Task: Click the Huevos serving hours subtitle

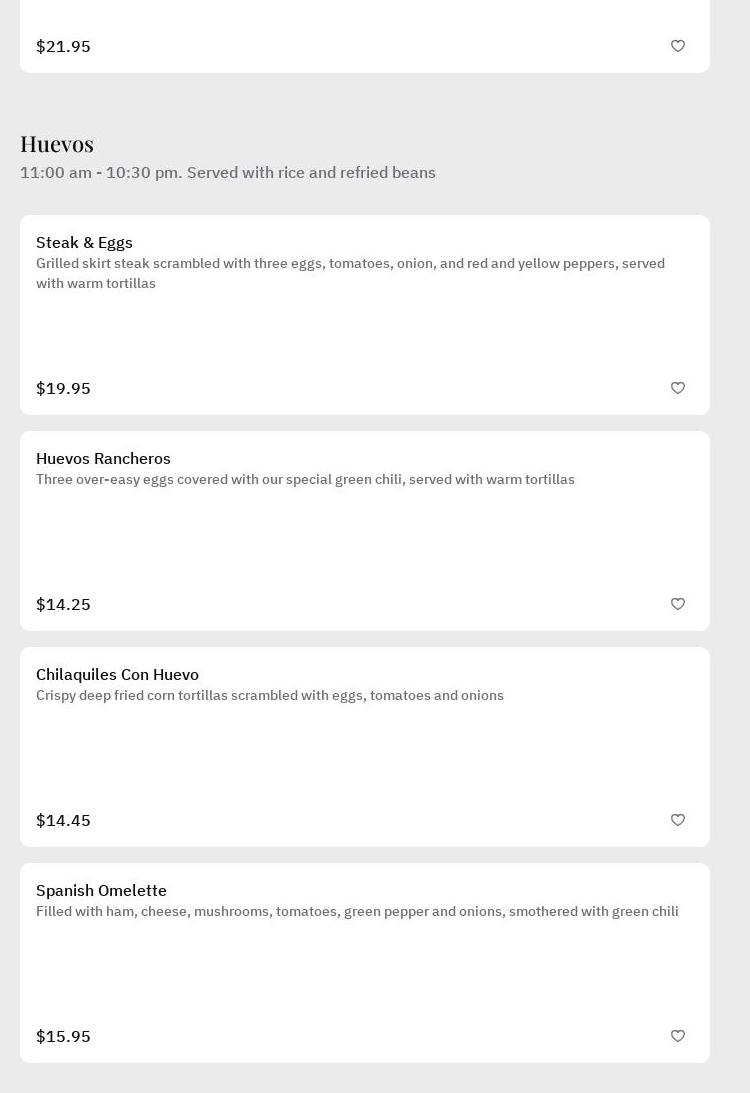Action: (x=228, y=172)
